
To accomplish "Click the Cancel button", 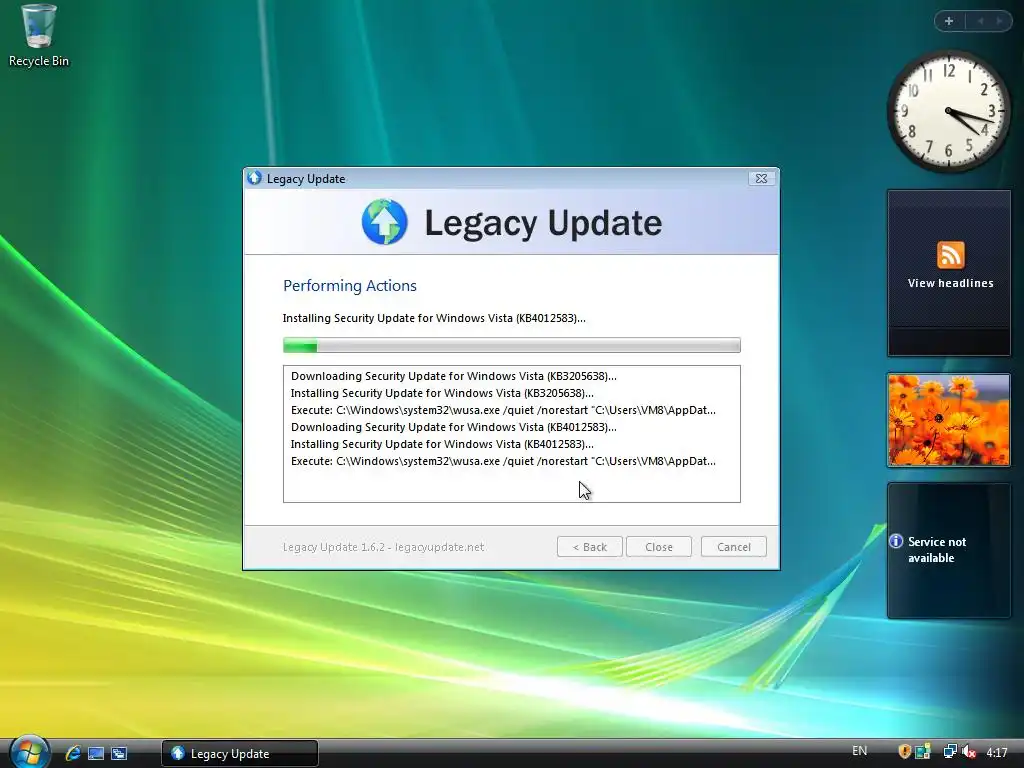I will 733,547.
